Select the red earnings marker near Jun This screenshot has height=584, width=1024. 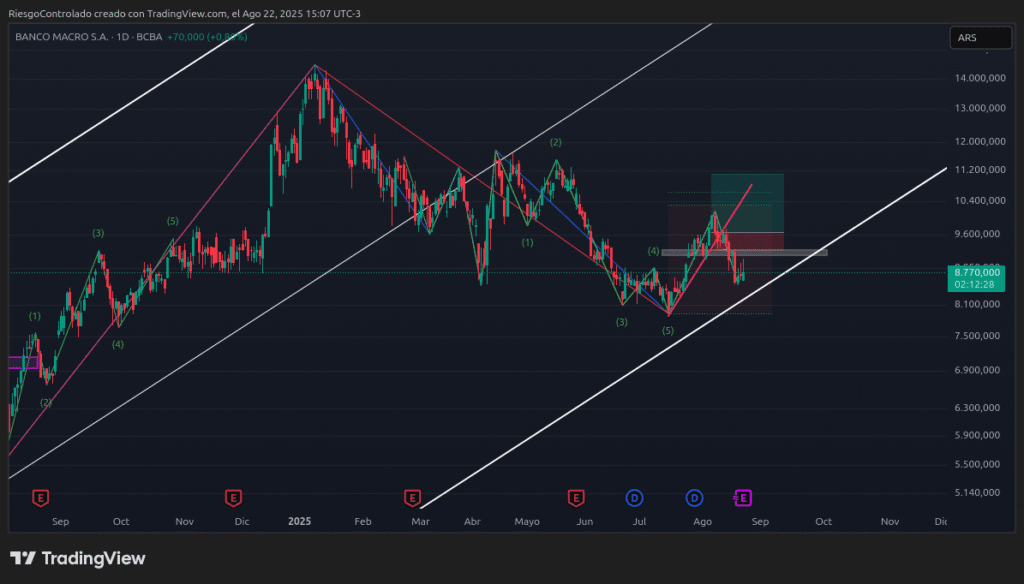(x=575, y=497)
